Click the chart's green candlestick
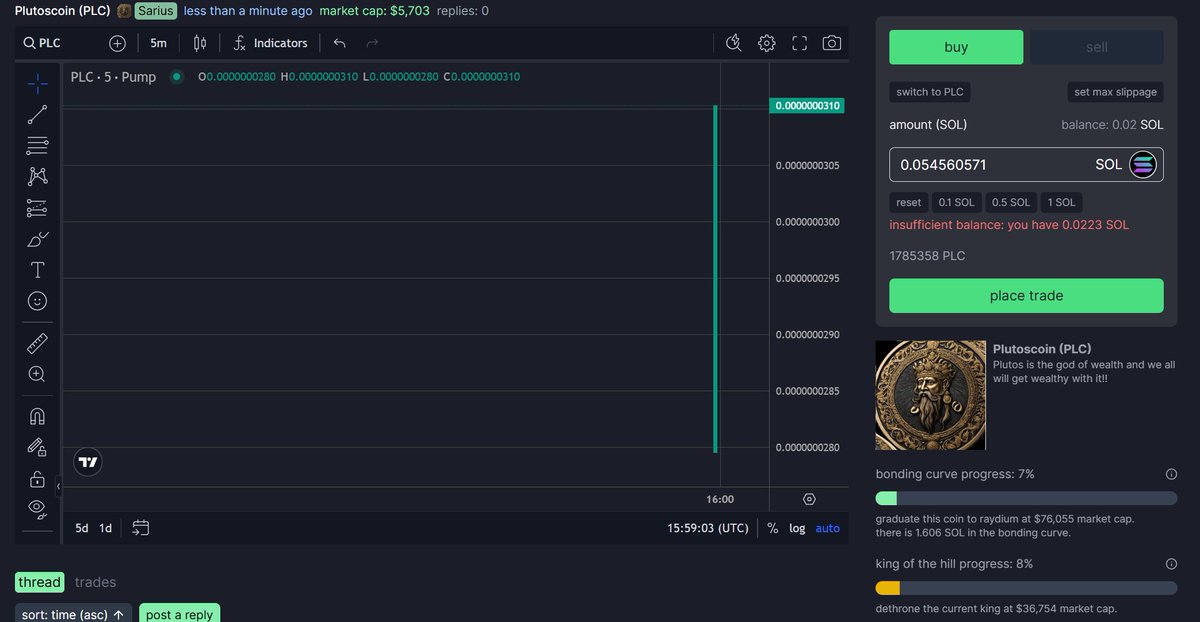1200x622 pixels. (x=715, y=279)
